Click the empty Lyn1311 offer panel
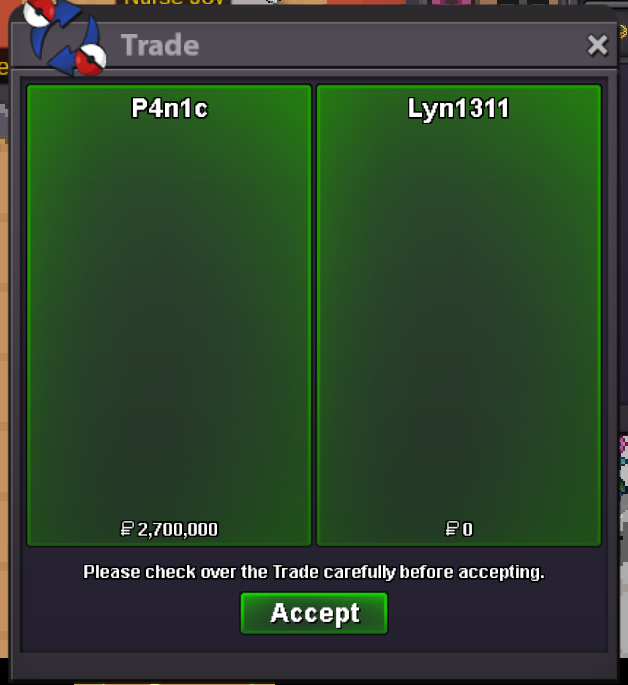628x685 pixels. (x=459, y=315)
